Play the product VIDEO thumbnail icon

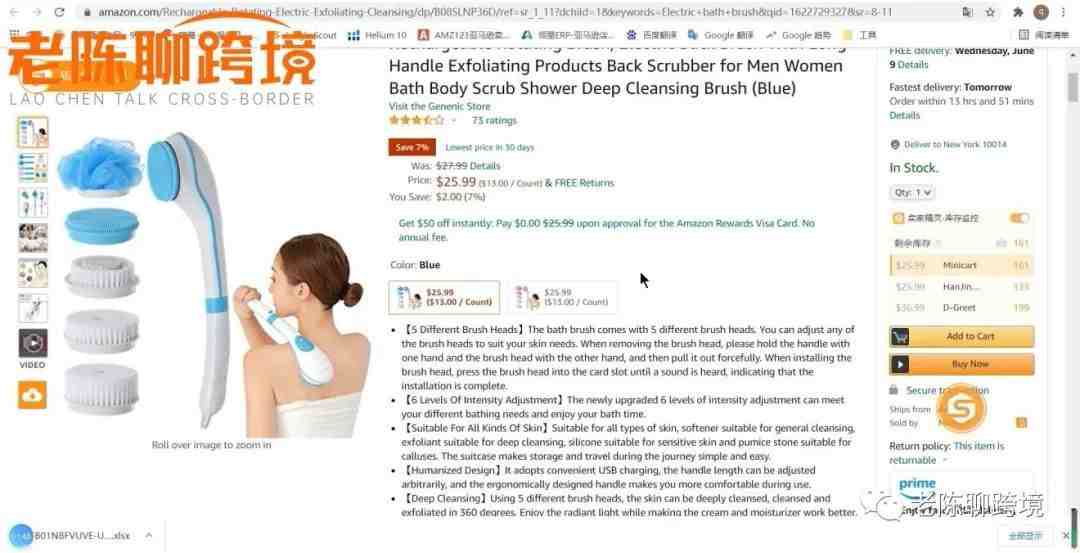coord(32,343)
